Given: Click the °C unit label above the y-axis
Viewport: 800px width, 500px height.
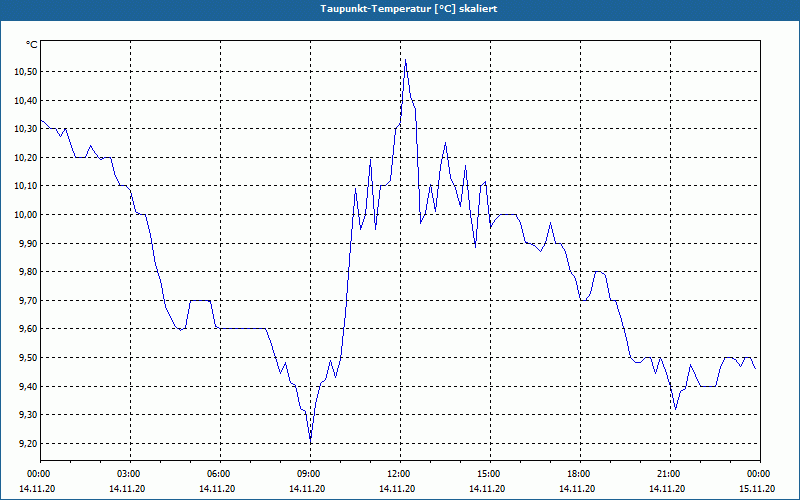Looking at the screenshot, I should [32, 45].
